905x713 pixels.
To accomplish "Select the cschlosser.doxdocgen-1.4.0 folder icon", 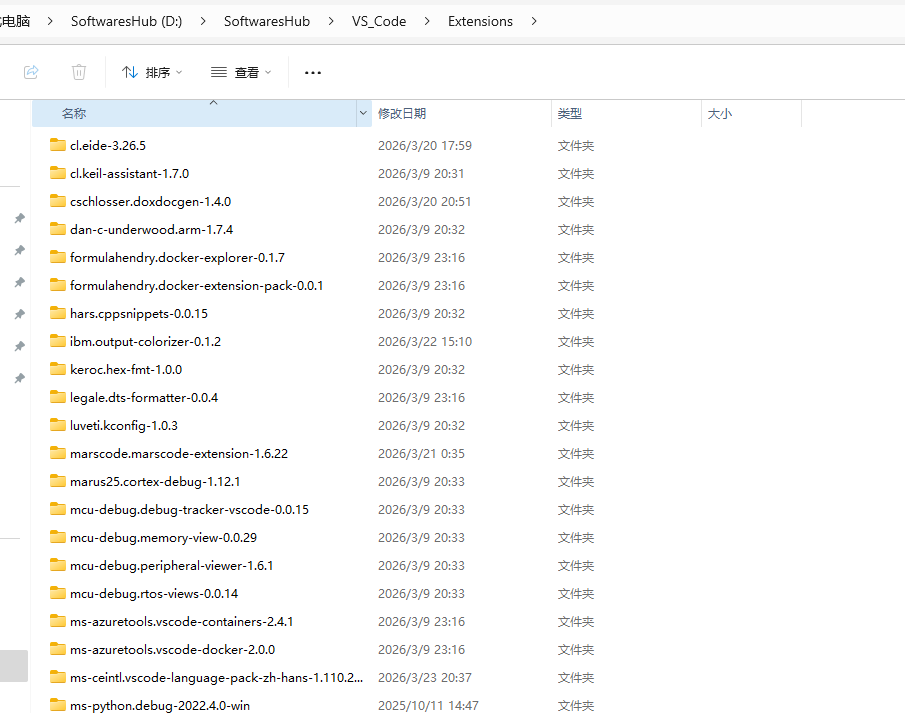I will point(58,201).
